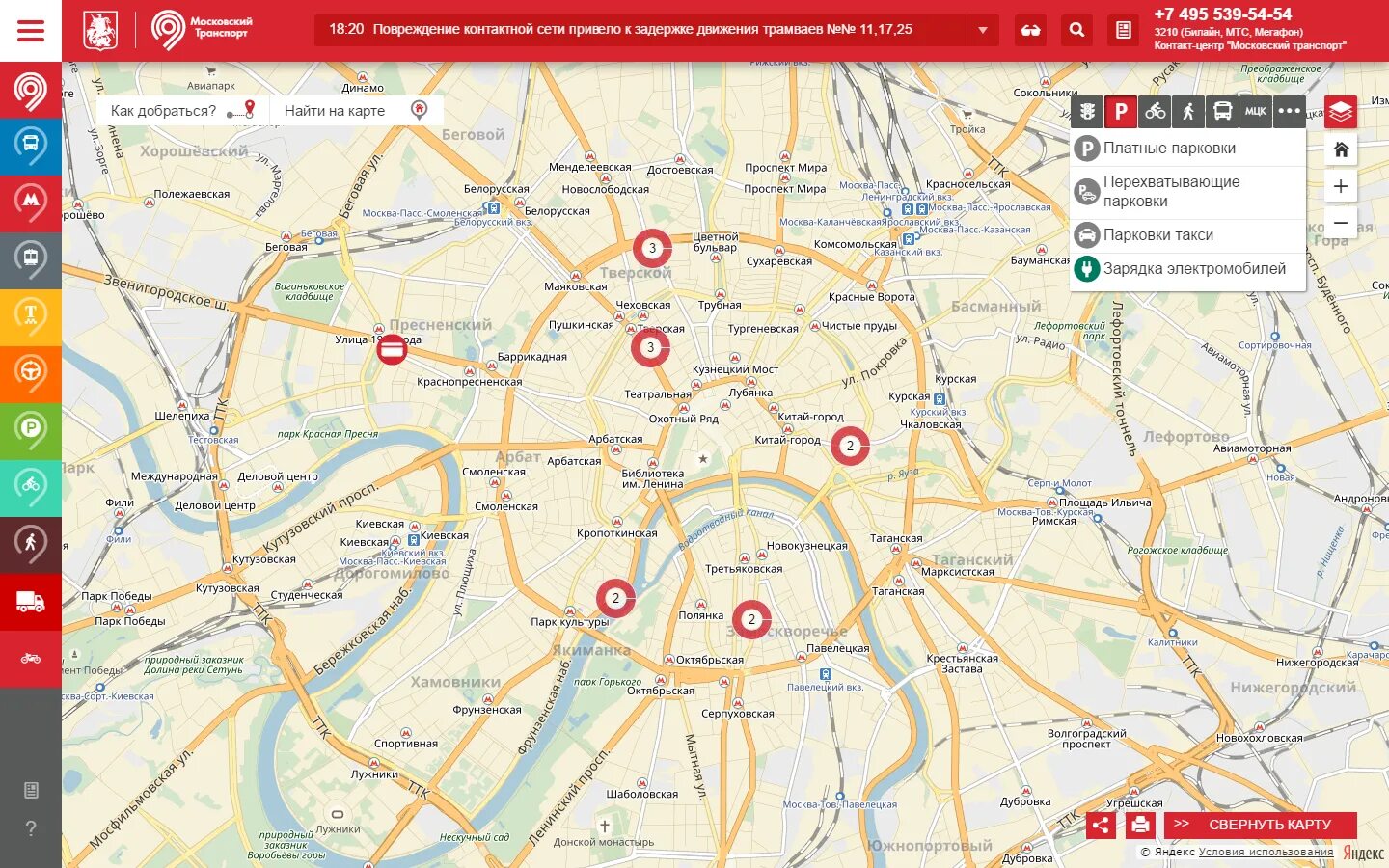Collapse the layers panel with stack icon
This screenshot has width=1389, height=868.
tap(1341, 112)
